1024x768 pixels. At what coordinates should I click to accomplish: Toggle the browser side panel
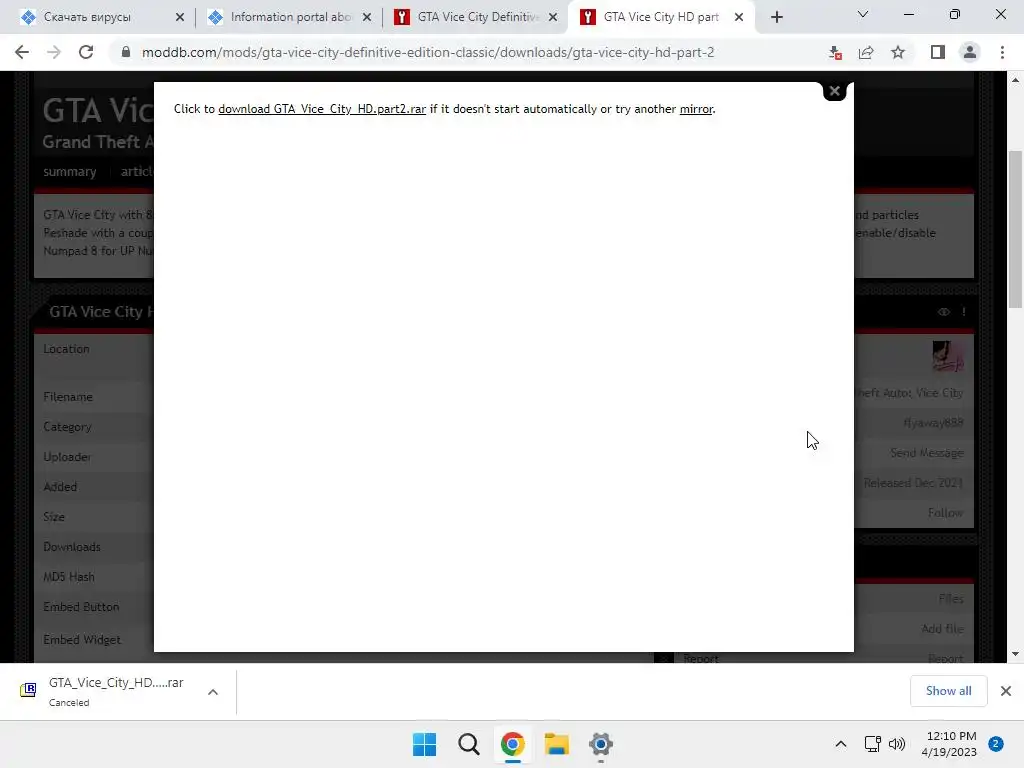coord(938,52)
